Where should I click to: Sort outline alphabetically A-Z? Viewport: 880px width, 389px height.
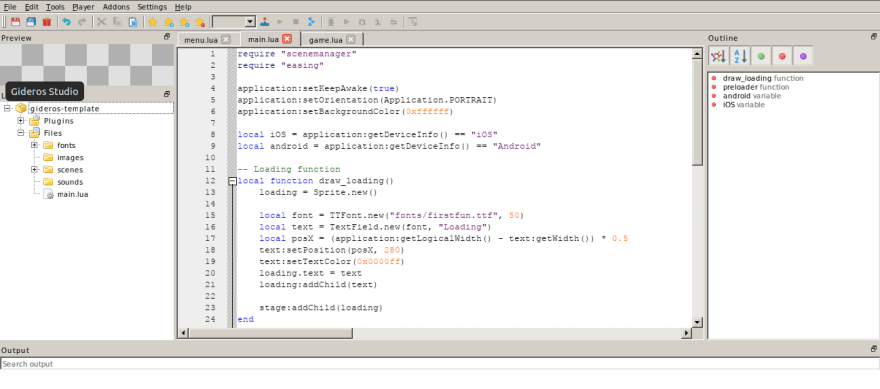(740, 56)
